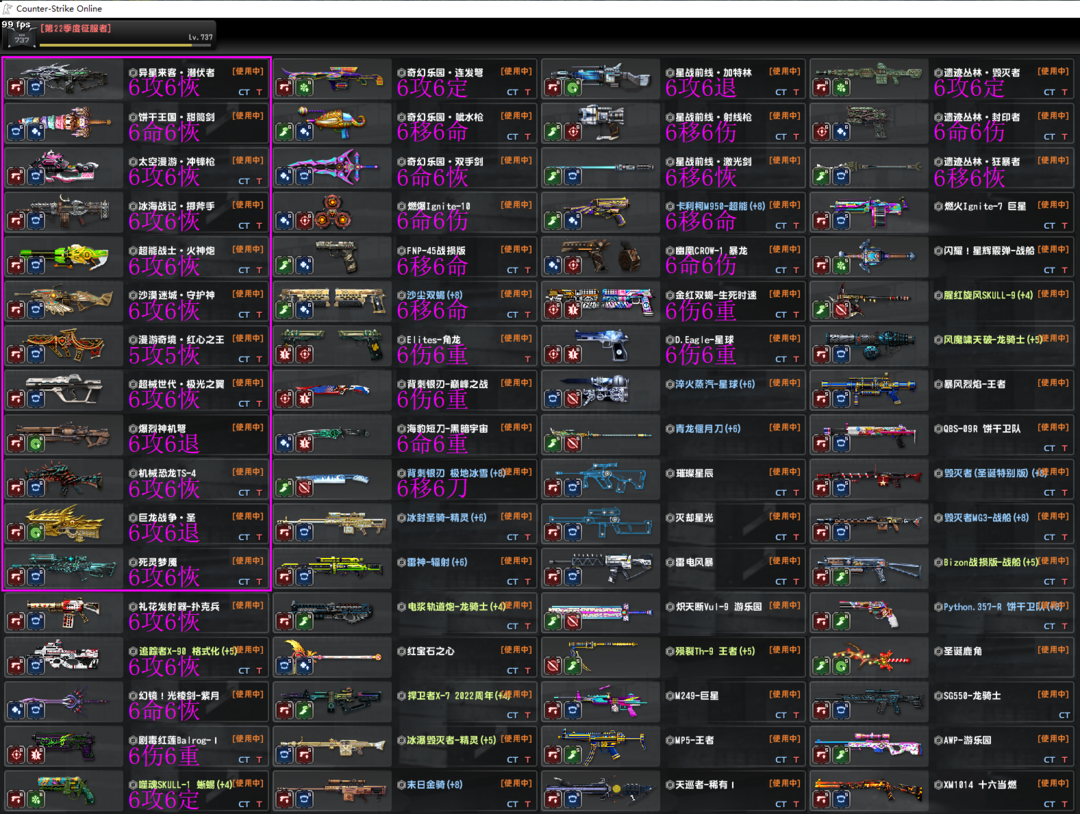The image size is (1080, 814).
Task: Click CT team label on 死灵梦魇 row
Action: 244,582
